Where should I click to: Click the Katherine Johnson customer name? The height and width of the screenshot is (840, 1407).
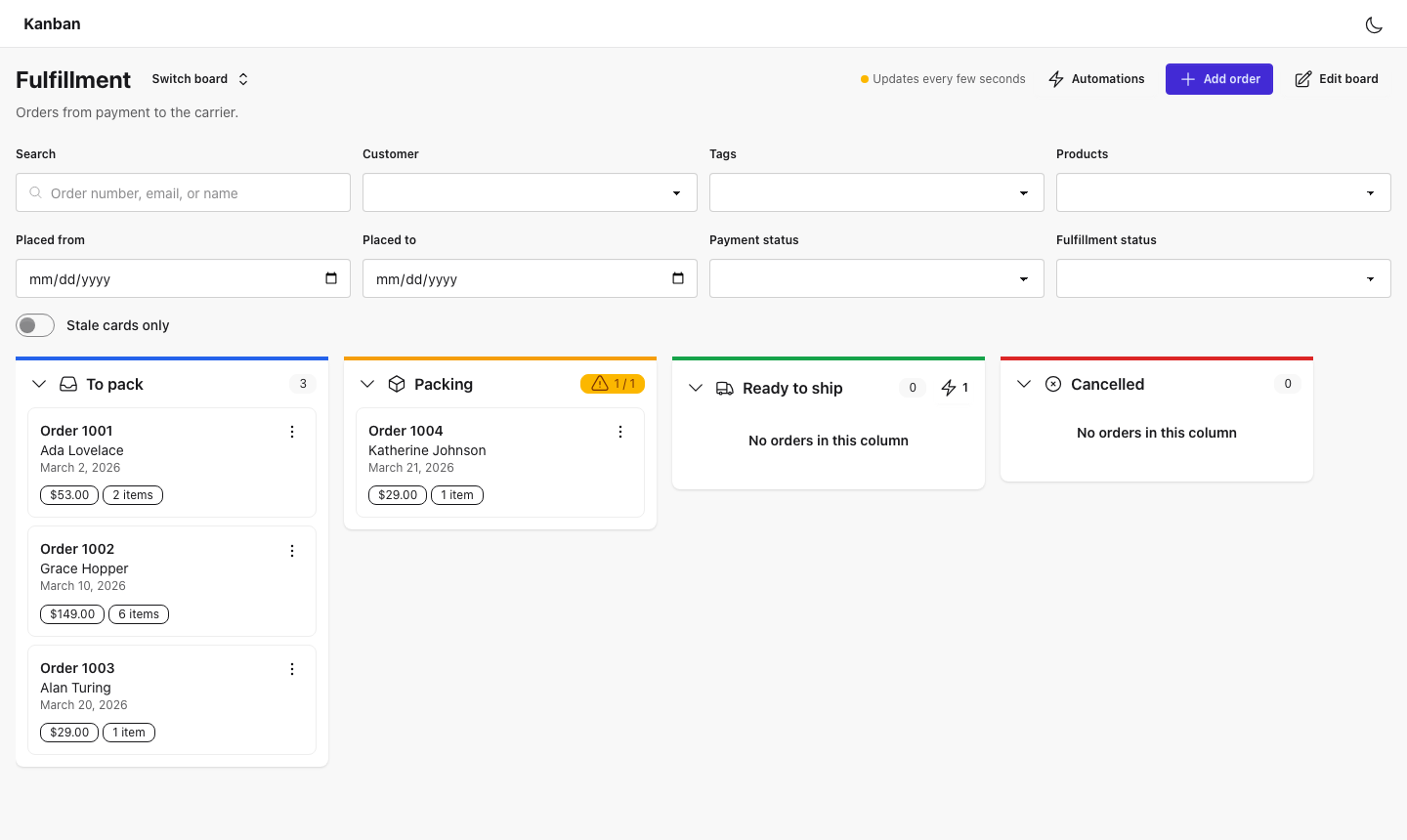(427, 450)
